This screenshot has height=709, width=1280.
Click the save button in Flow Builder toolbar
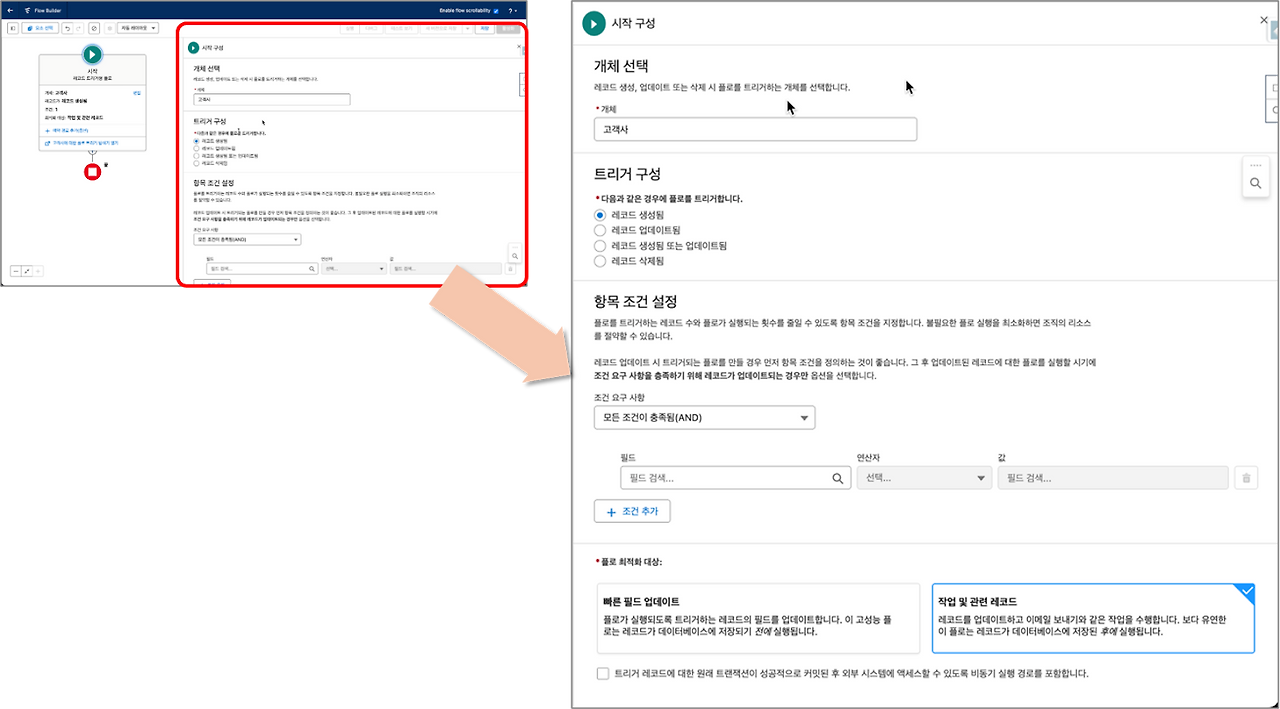pos(484,28)
